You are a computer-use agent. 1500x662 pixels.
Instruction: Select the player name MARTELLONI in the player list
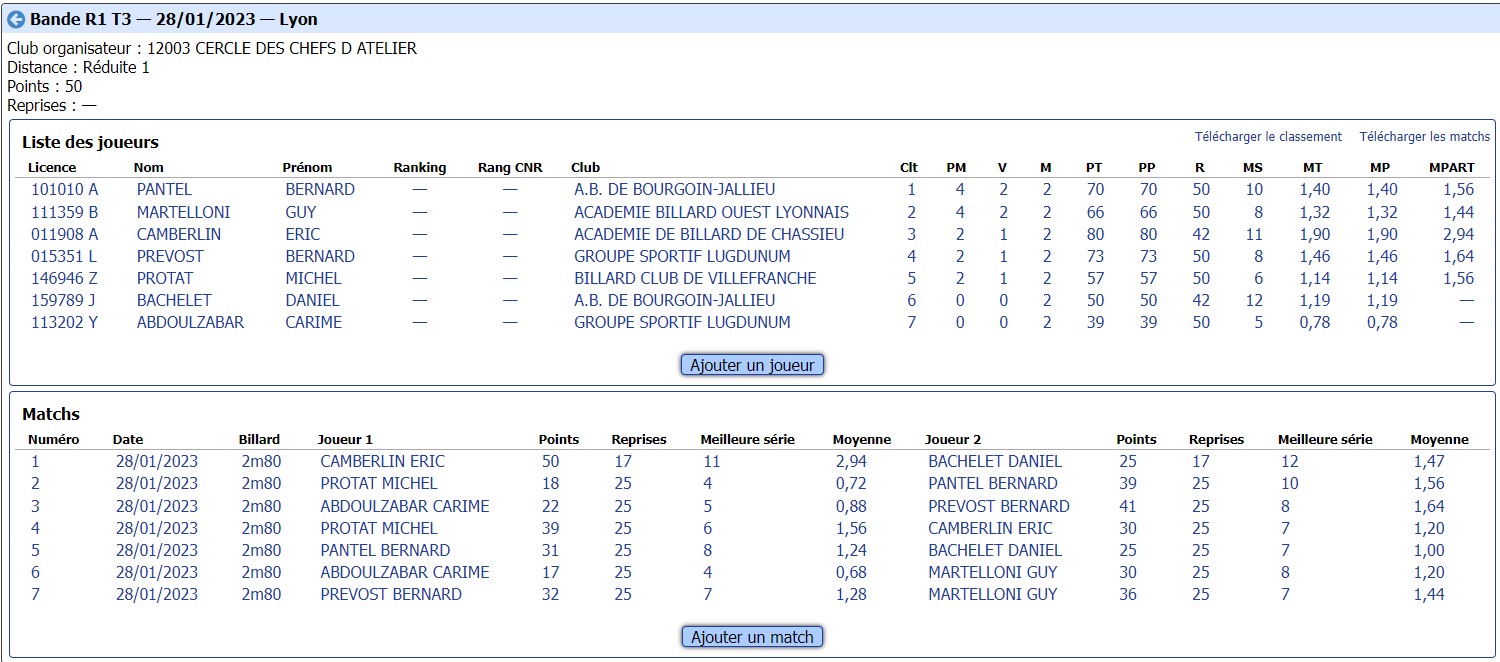coord(183,212)
